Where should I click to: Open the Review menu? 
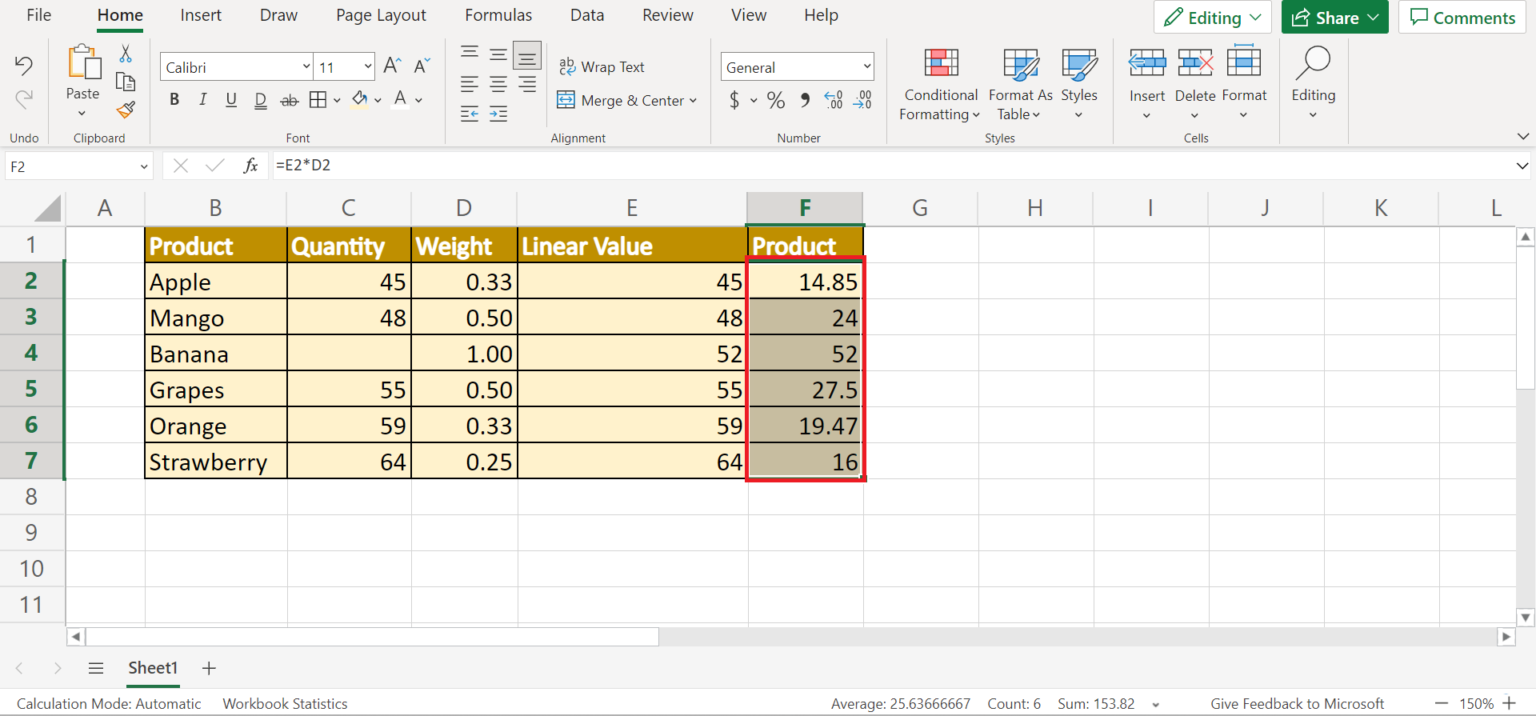[x=667, y=15]
